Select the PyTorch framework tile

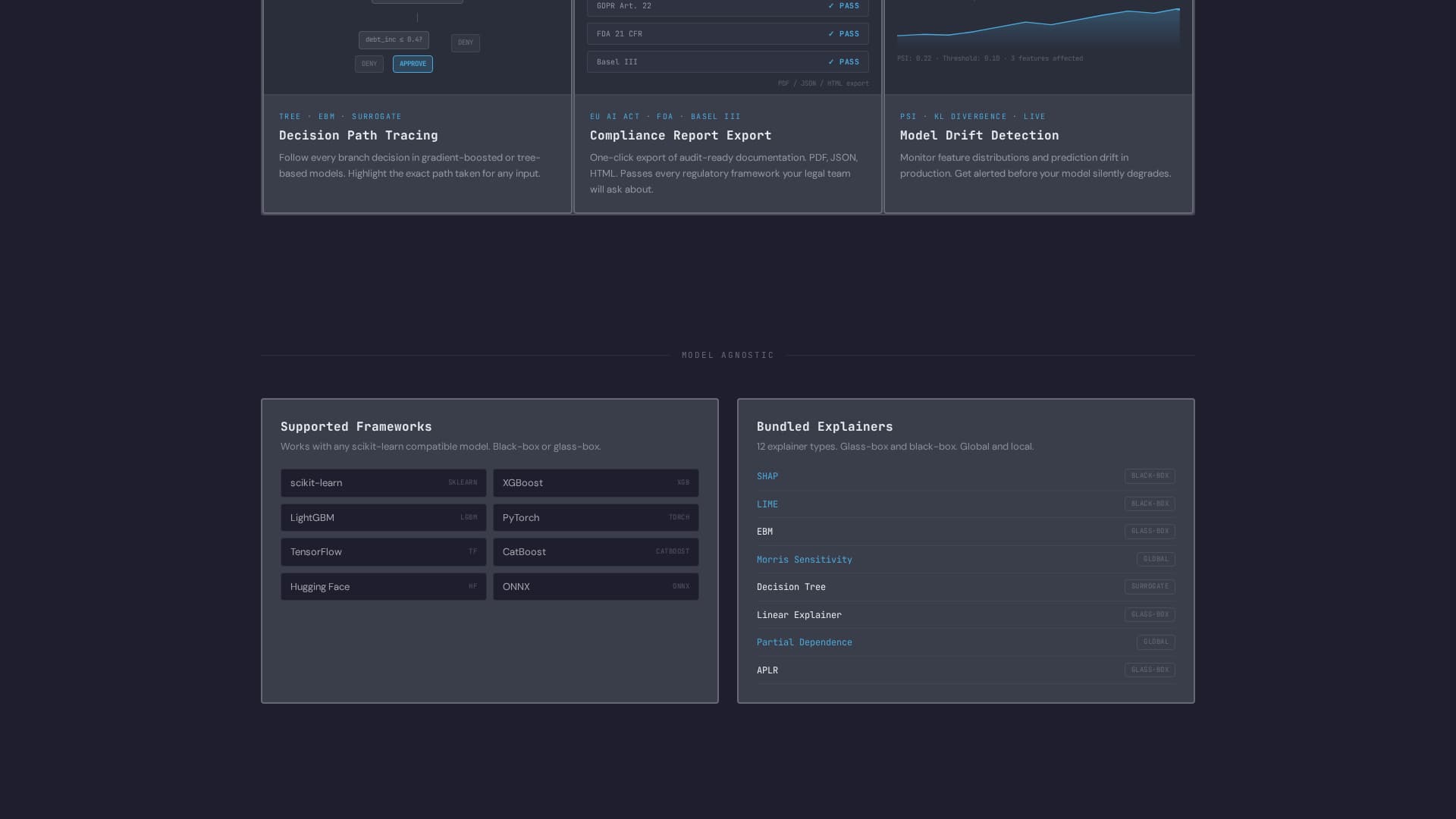click(x=596, y=518)
